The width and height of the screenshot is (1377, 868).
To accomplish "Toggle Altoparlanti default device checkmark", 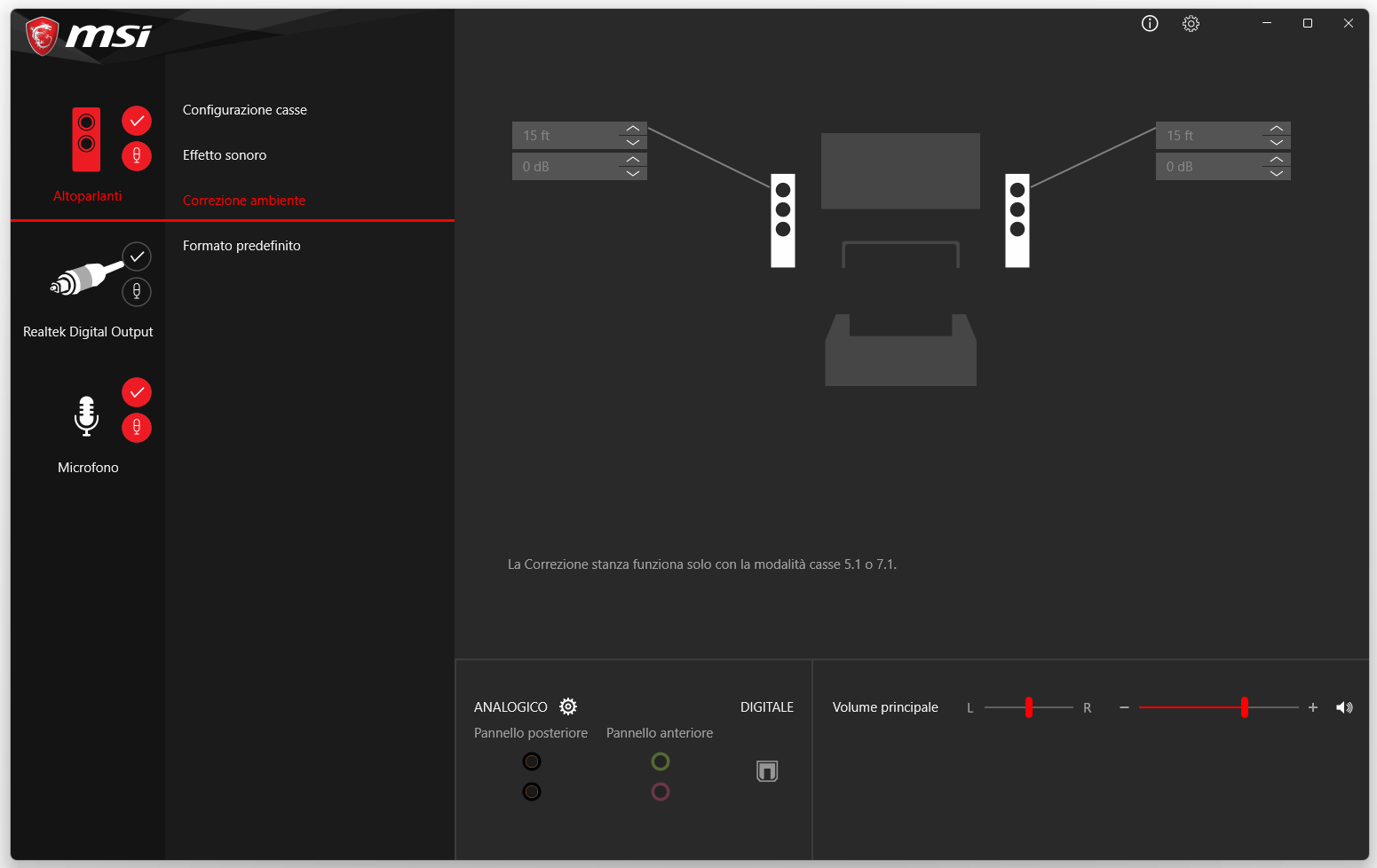I will pyautogui.click(x=137, y=121).
